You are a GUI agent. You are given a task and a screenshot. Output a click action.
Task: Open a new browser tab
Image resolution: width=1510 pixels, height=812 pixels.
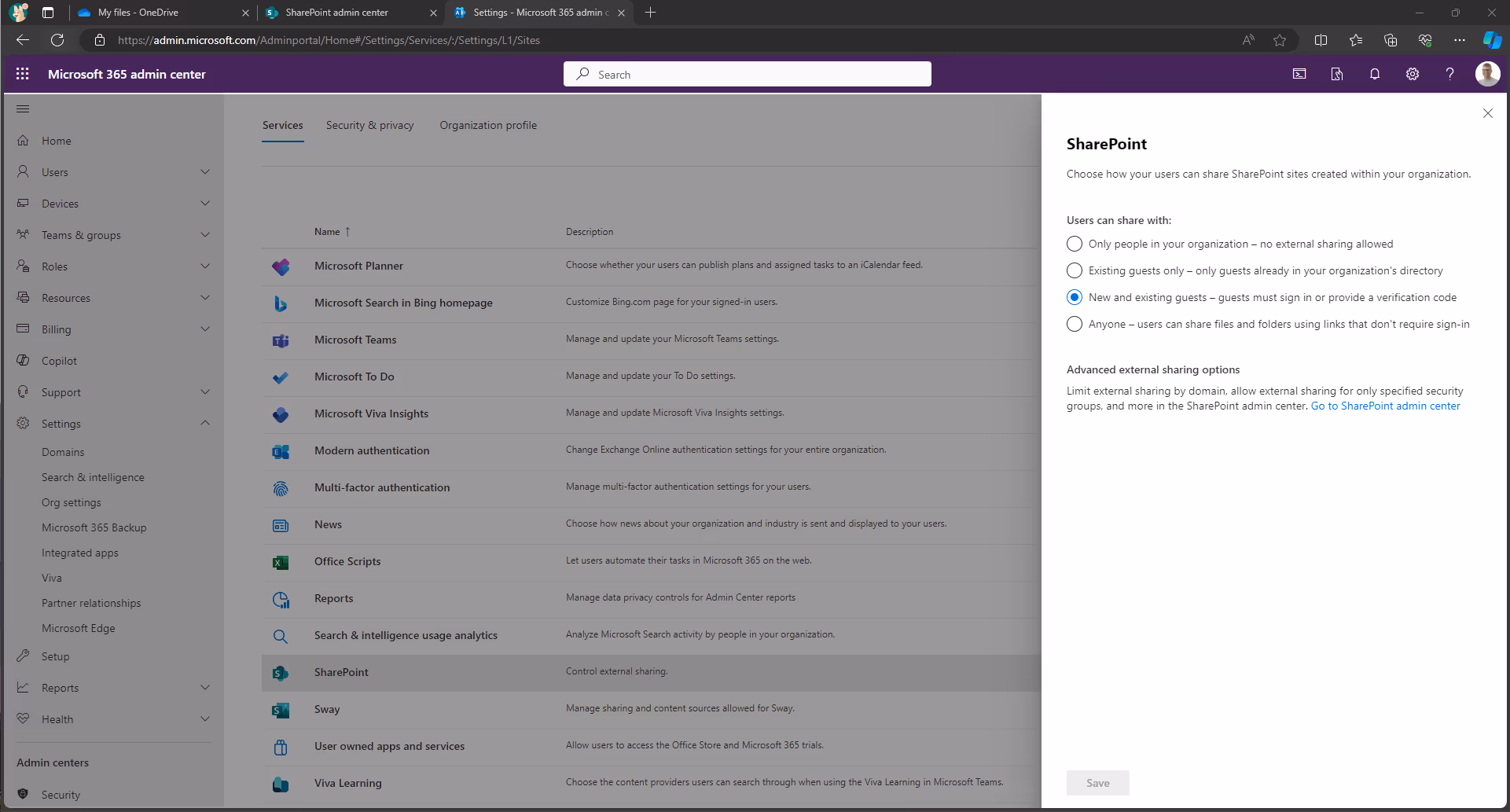650,13
